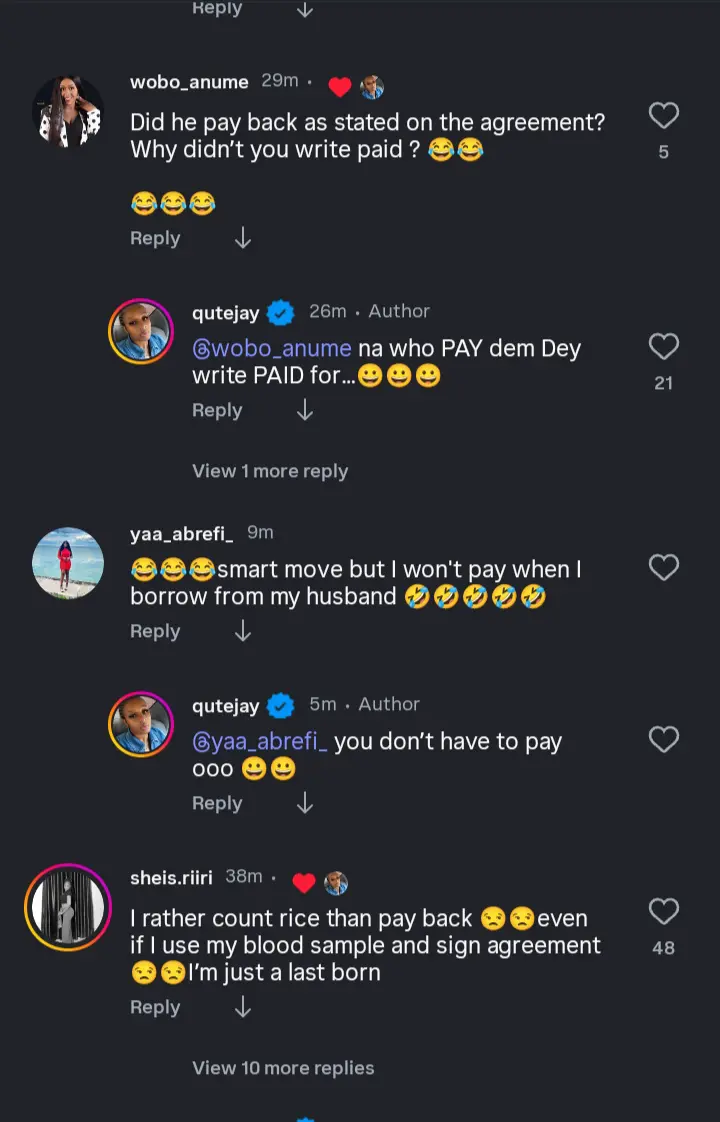This screenshot has width=720, height=1122.
Task: Reply to sheis.riiri's comment
Action: pos(155,1007)
